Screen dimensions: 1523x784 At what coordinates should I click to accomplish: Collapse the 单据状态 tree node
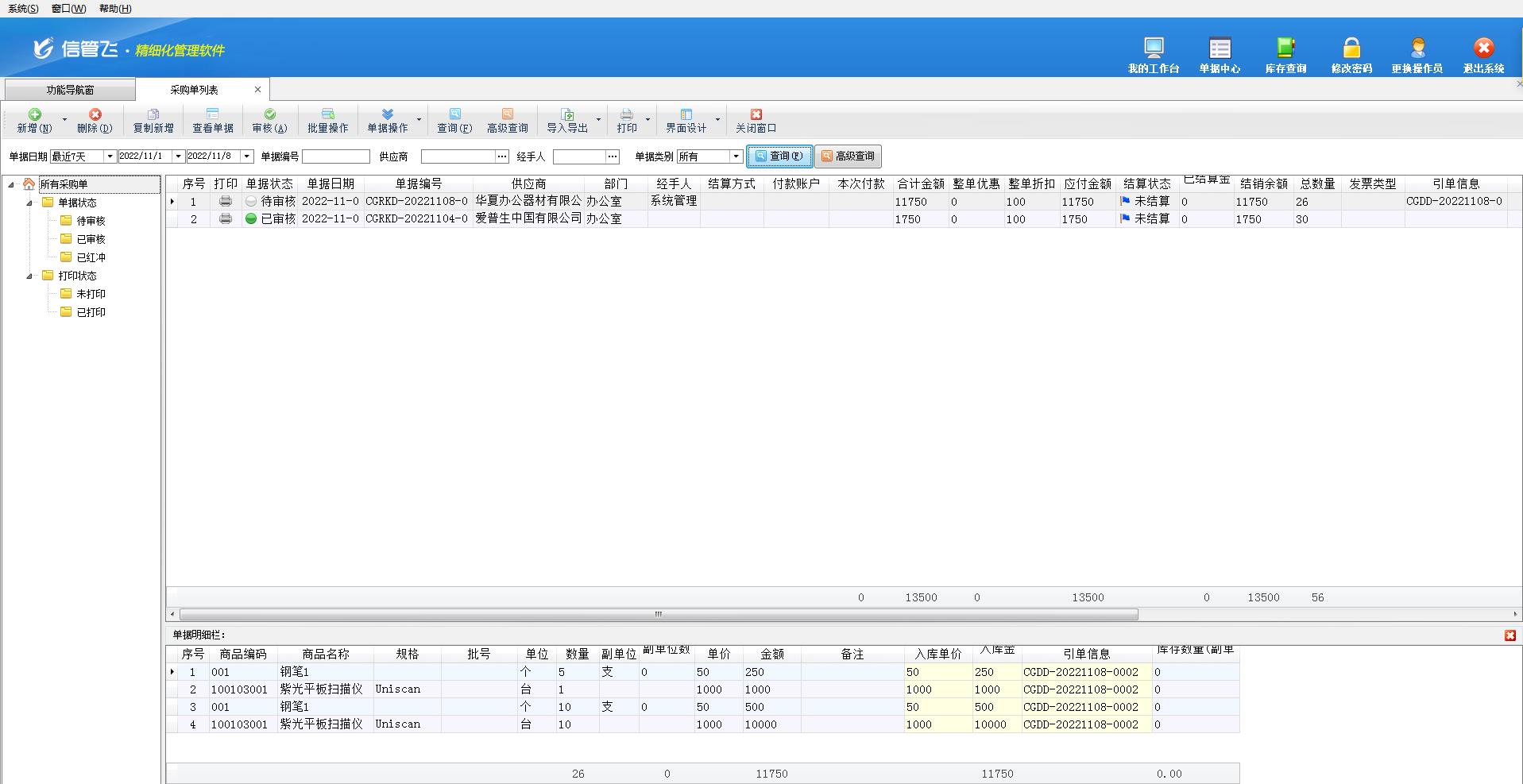[29, 203]
